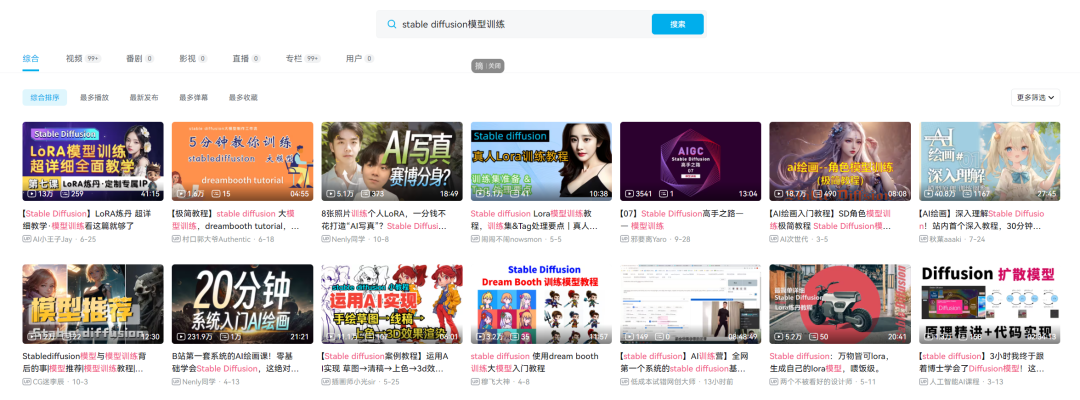Visit uploader 两个不被看好的设计师

817,381
